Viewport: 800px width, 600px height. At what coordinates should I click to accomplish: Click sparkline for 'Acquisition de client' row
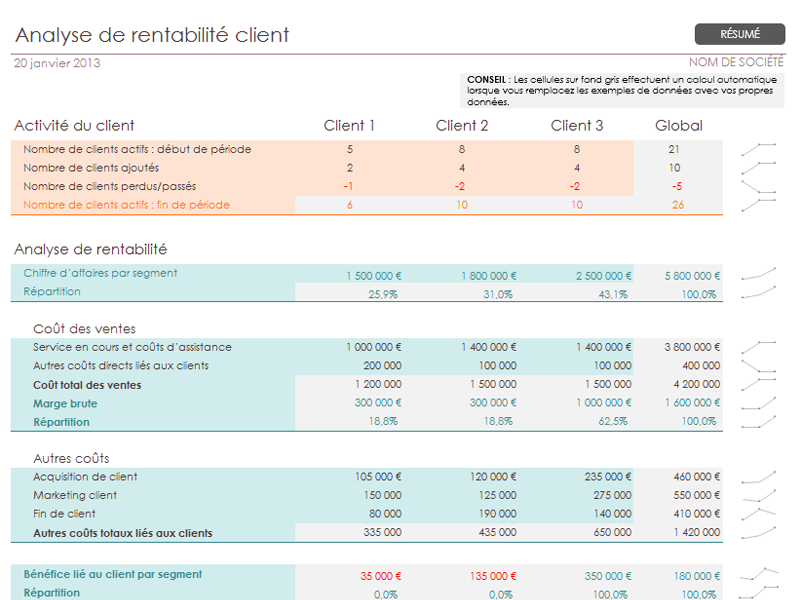pyautogui.click(x=759, y=477)
